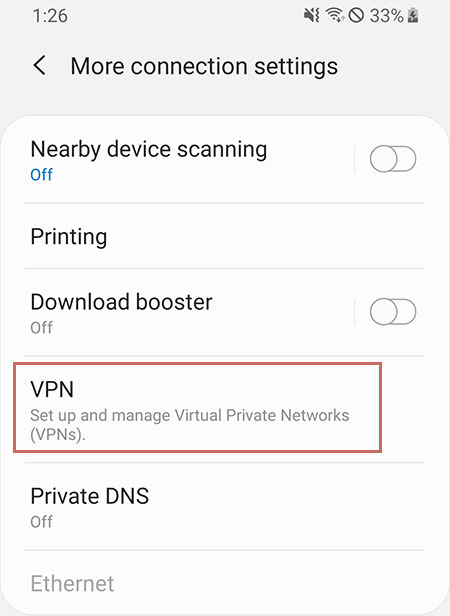Open Download booster details
The width and height of the screenshot is (450, 616).
click(189, 312)
